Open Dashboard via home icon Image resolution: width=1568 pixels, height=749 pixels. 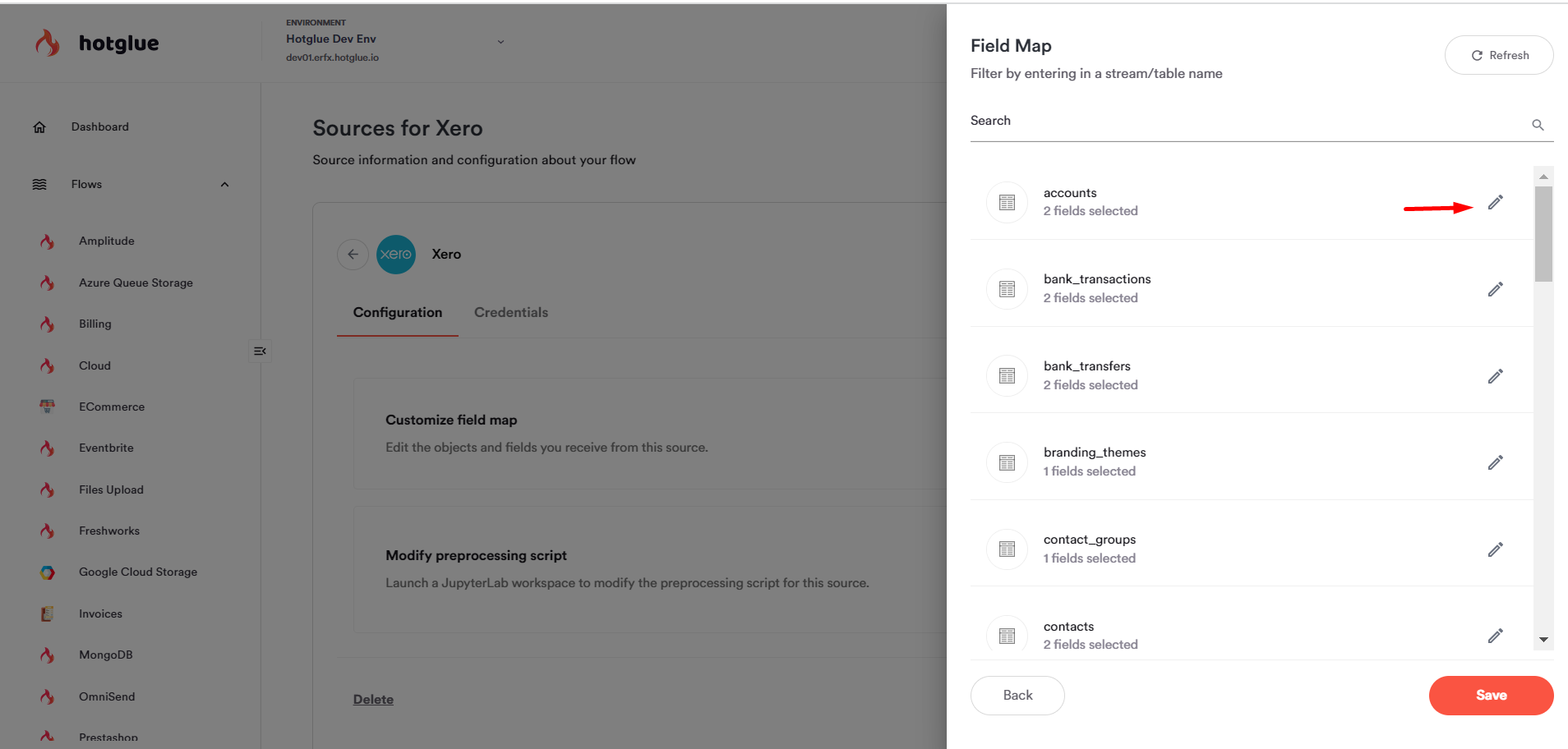pos(39,127)
